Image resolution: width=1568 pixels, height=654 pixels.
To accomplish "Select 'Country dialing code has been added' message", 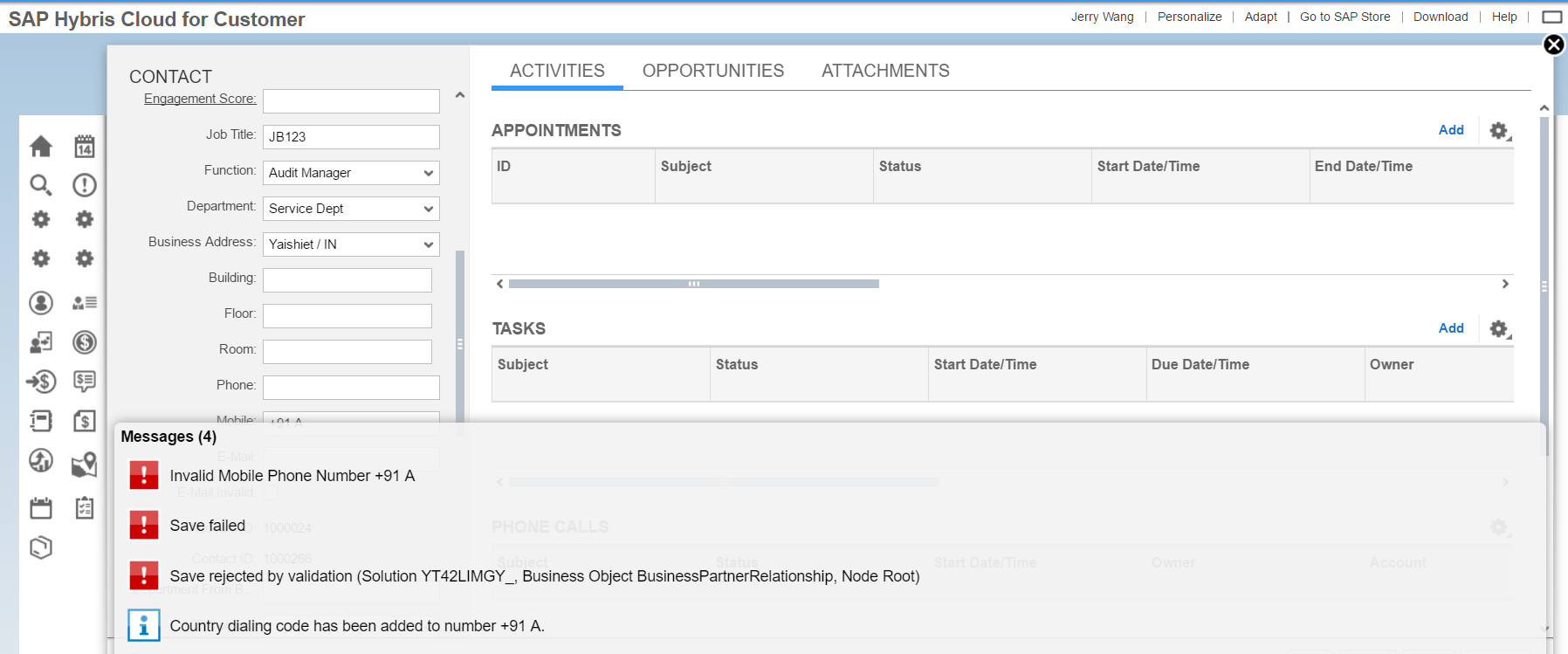I will [x=357, y=626].
